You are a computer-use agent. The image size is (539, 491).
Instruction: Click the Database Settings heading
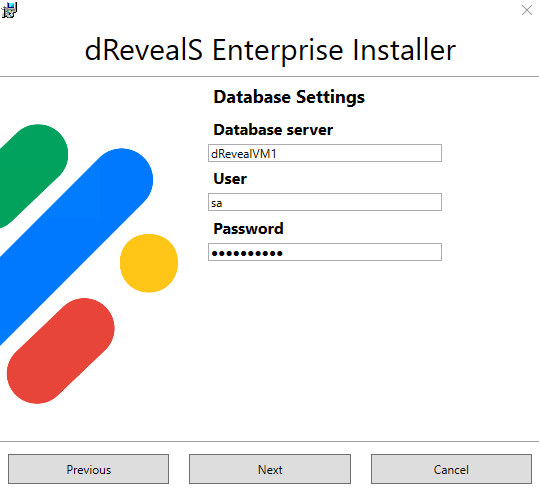(289, 97)
